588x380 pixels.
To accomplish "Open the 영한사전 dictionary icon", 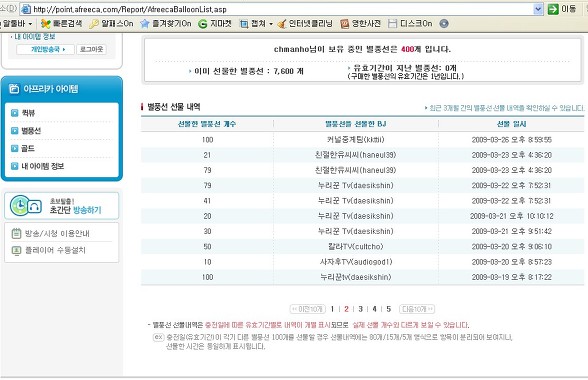I will click(x=344, y=24).
